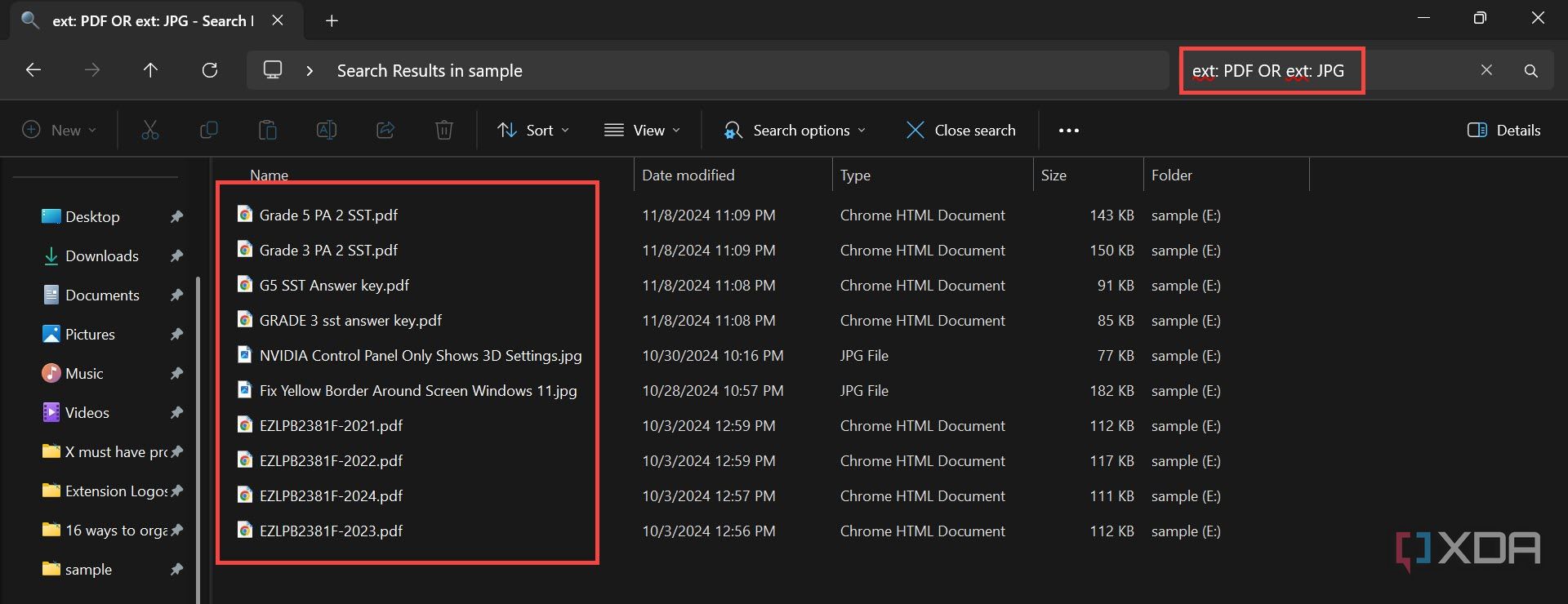
Task: Sort by the Name column header
Action: (269, 175)
